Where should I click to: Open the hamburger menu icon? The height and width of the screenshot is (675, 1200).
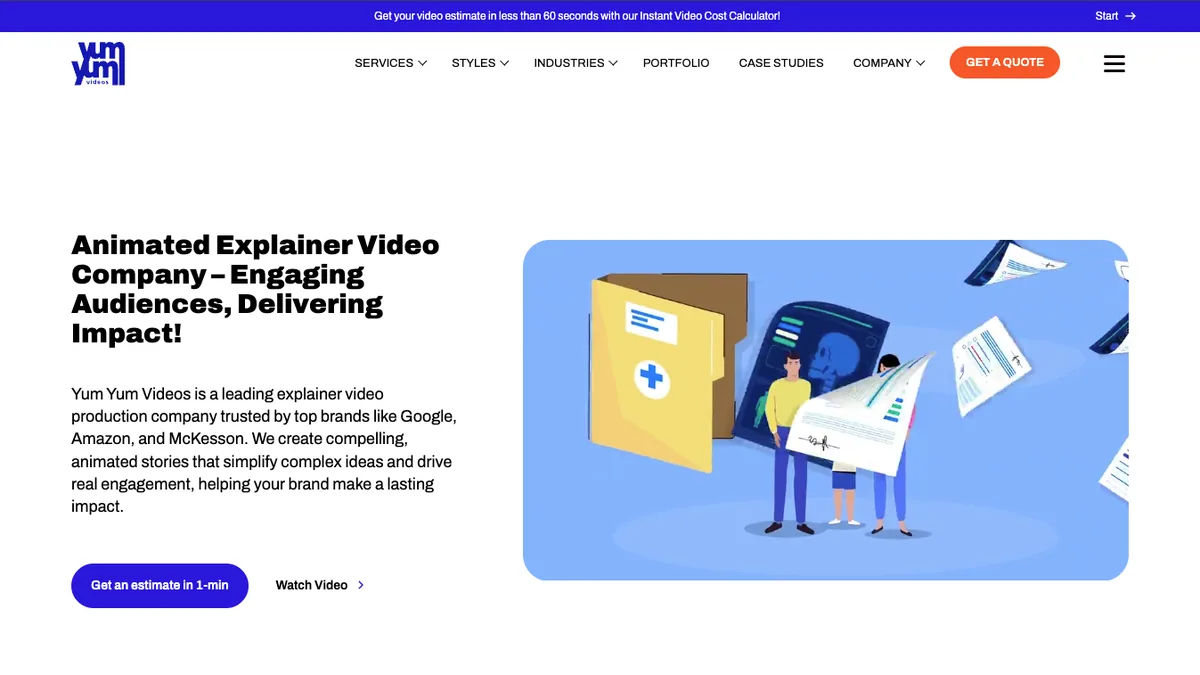click(x=1114, y=63)
